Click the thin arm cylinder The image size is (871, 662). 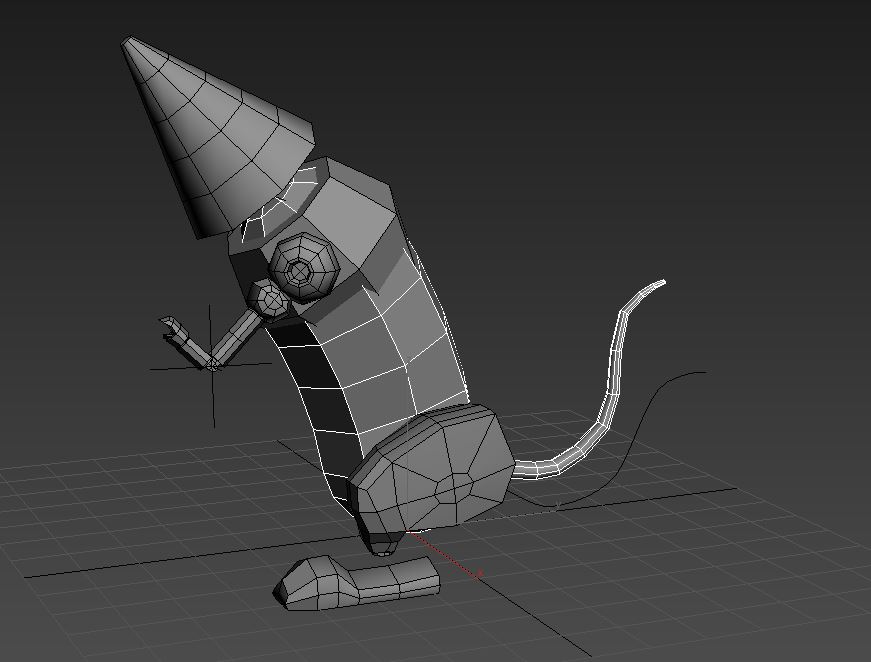(234, 337)
